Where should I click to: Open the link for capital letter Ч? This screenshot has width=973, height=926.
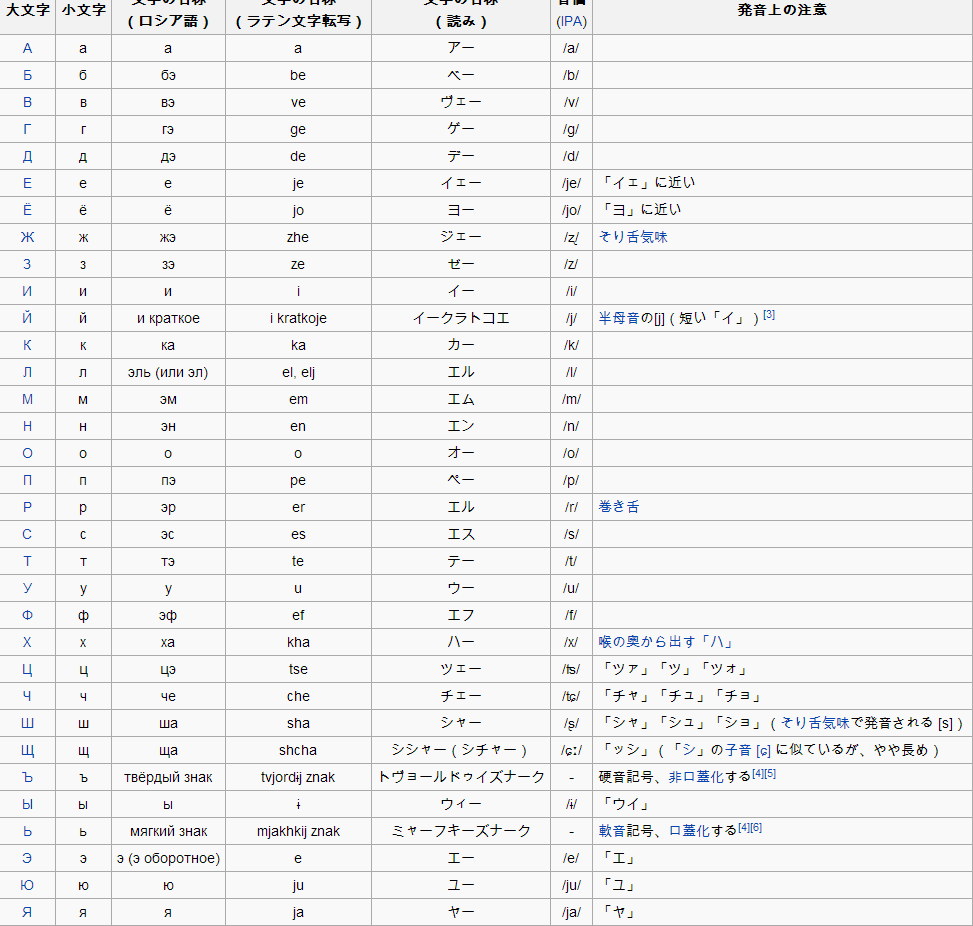coord(27,696)
